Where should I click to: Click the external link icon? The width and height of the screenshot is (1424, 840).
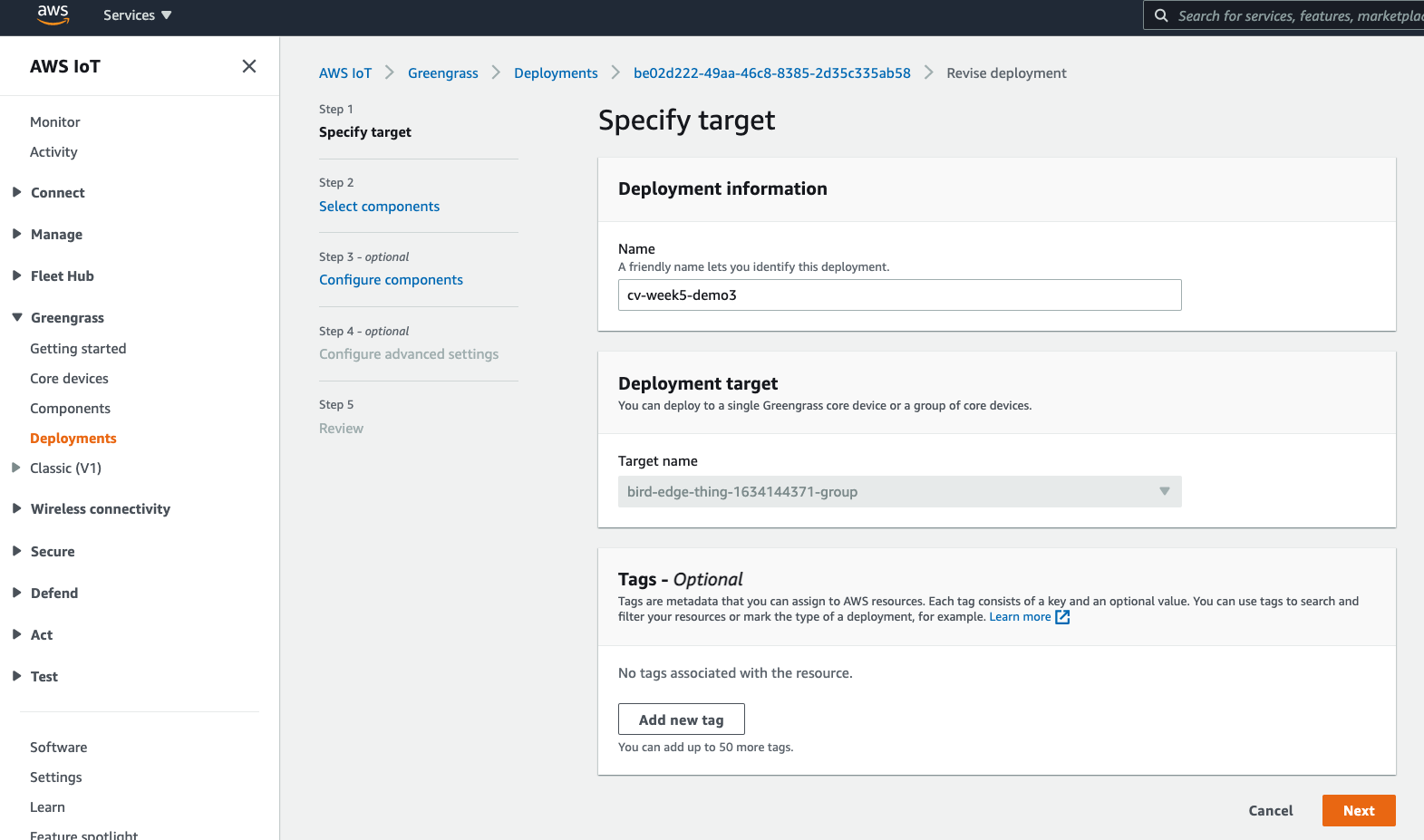coord(1063,617)
